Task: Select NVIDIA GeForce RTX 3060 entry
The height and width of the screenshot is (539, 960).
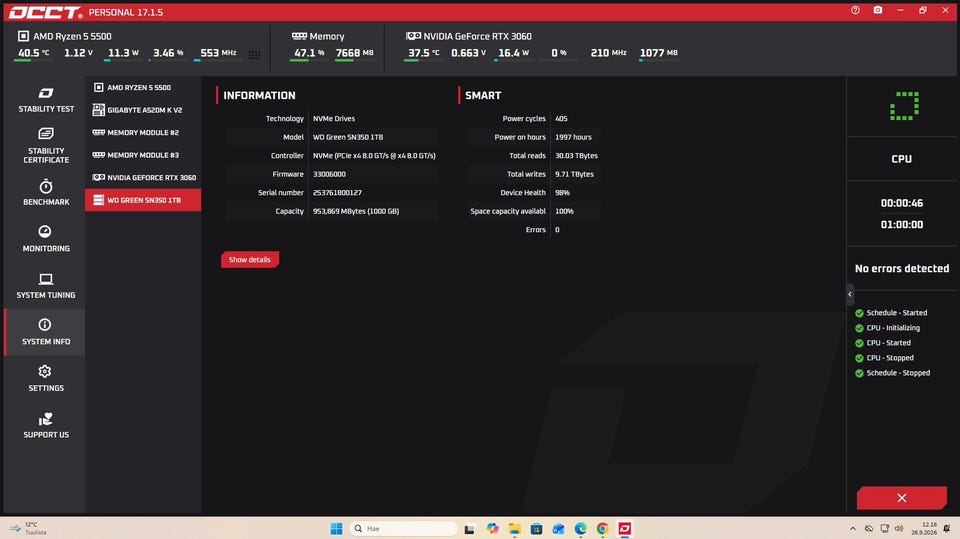Action: [143, 178]
